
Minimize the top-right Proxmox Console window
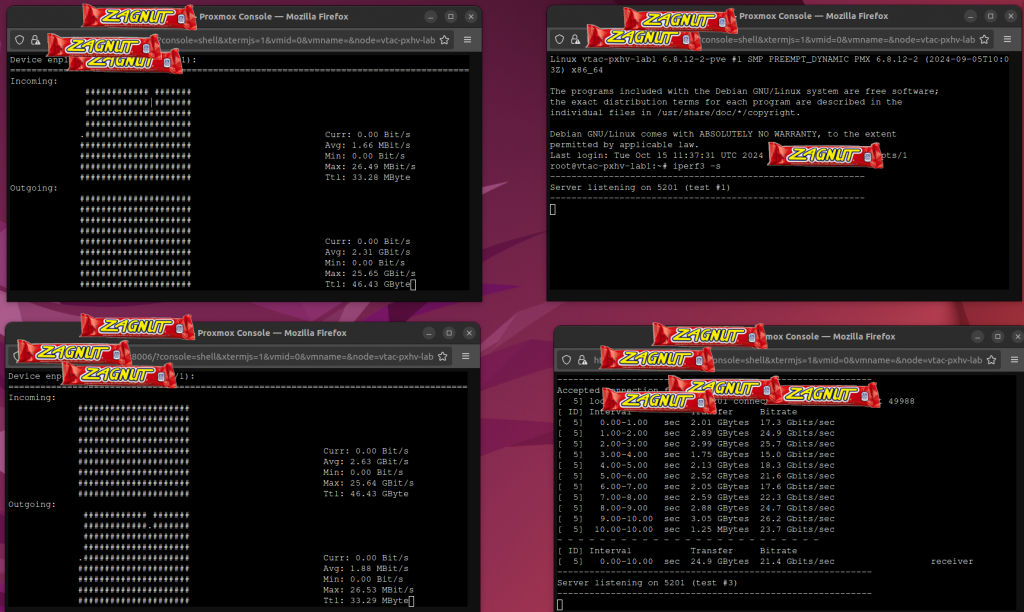pyautogui.click(x=970, y=16)
